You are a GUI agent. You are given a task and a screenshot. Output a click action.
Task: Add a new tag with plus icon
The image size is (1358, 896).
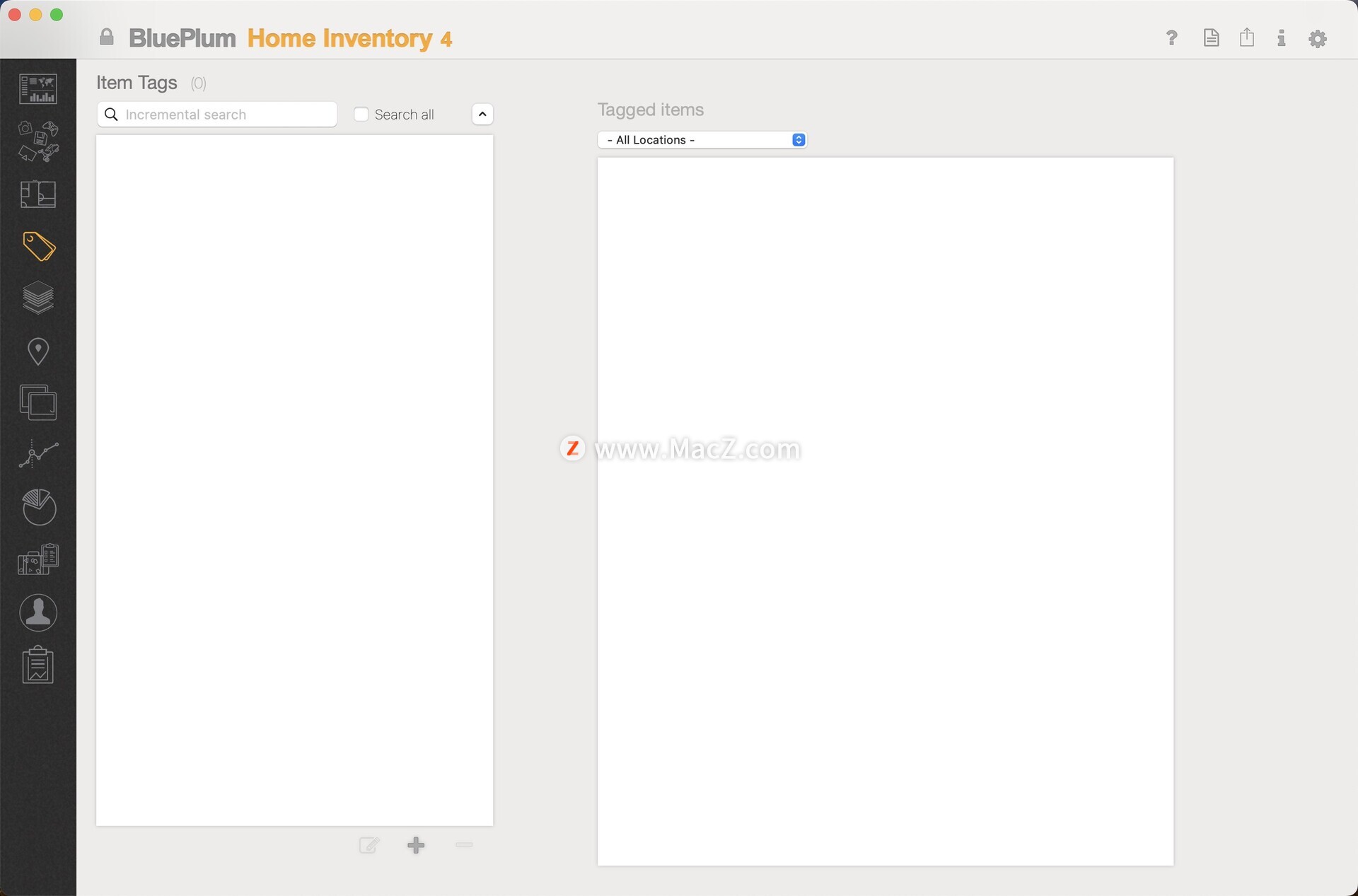(416, 845)
